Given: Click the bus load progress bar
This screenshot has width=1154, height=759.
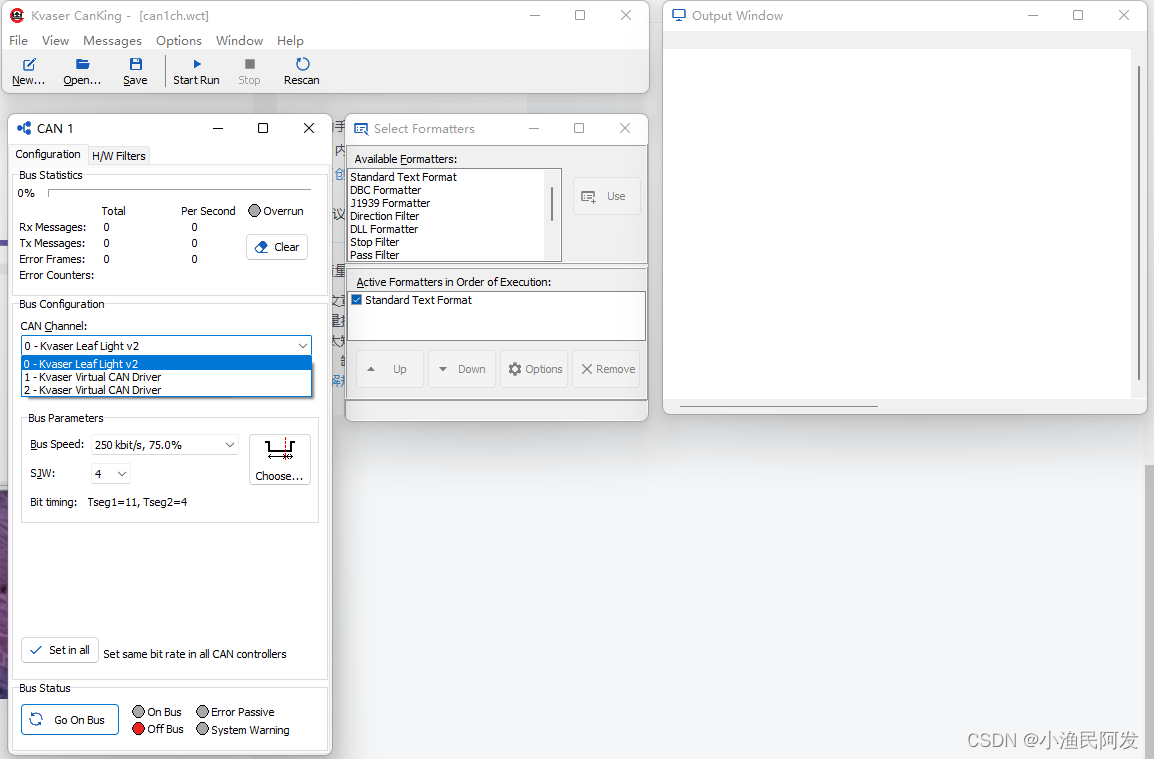Looking at the screenshot, I should click(x=180, y=192).
